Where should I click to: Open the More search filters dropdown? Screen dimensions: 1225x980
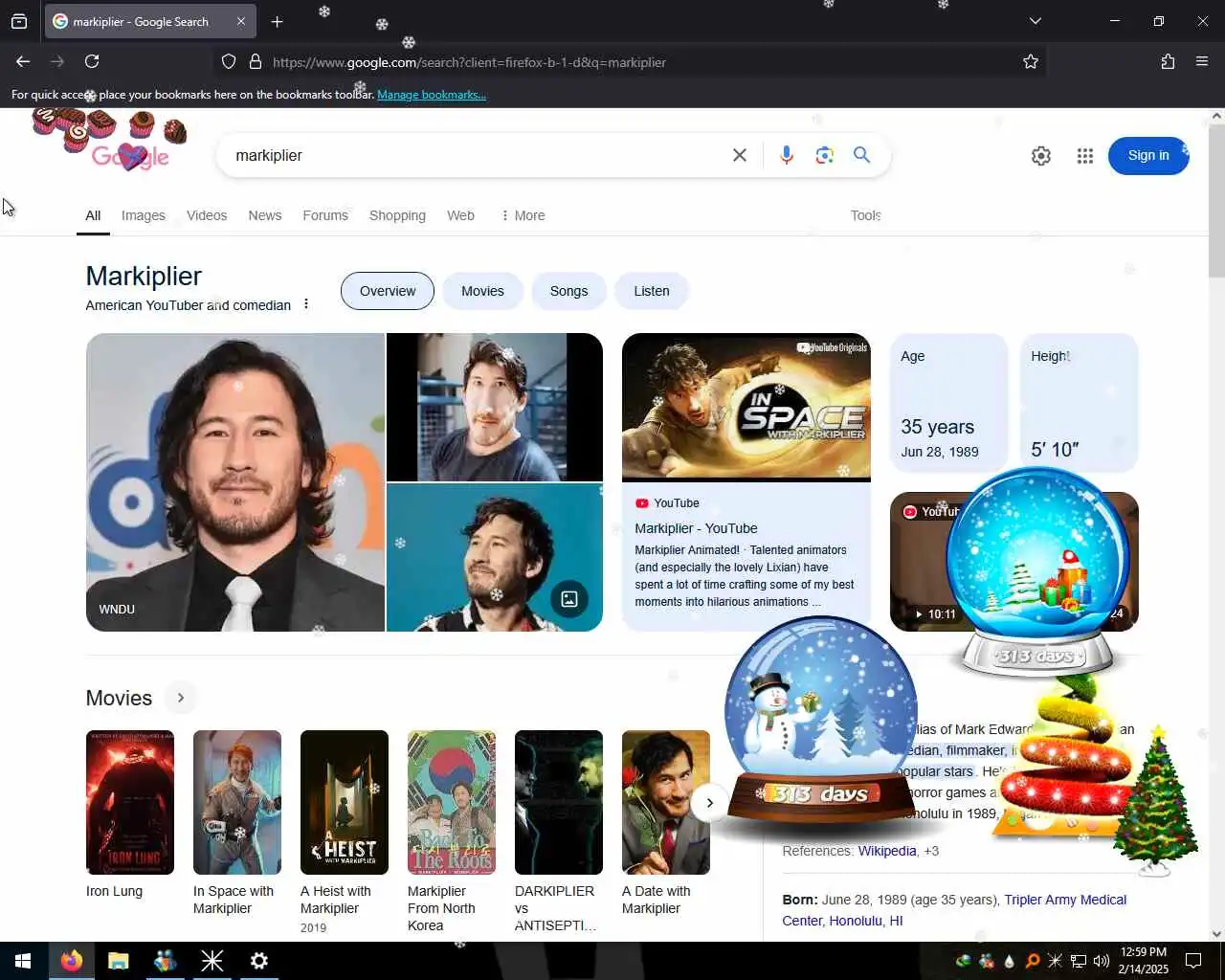pyautogui.click(x=523, y=215)
